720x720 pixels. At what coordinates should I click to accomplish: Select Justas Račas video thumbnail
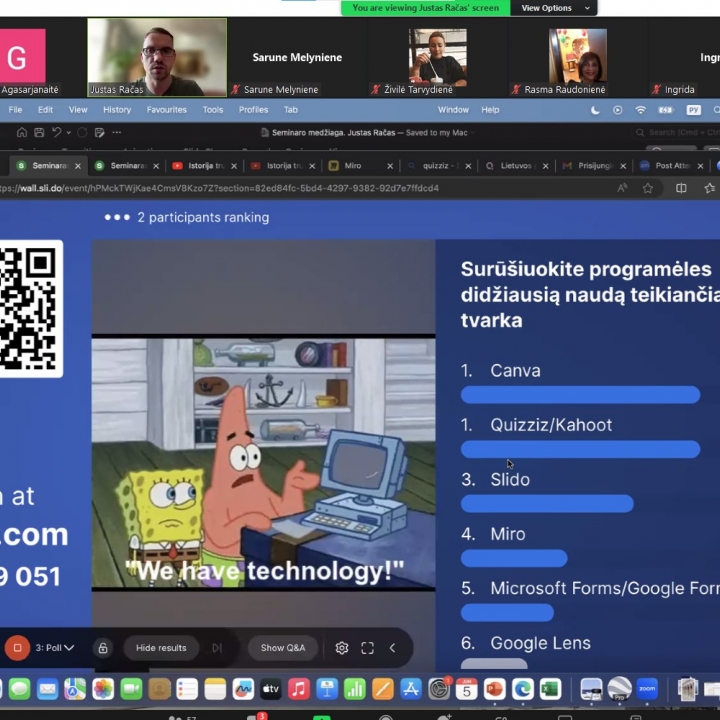157,57
